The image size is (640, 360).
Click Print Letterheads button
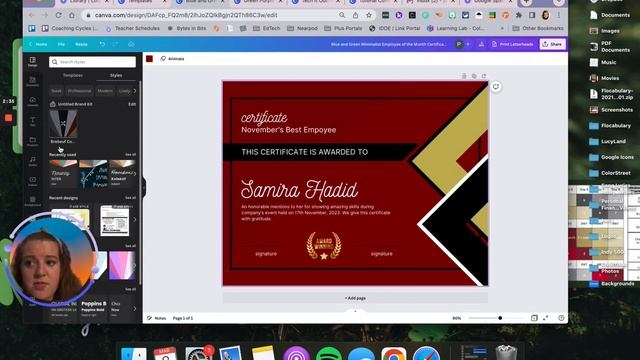click(512, 44)
